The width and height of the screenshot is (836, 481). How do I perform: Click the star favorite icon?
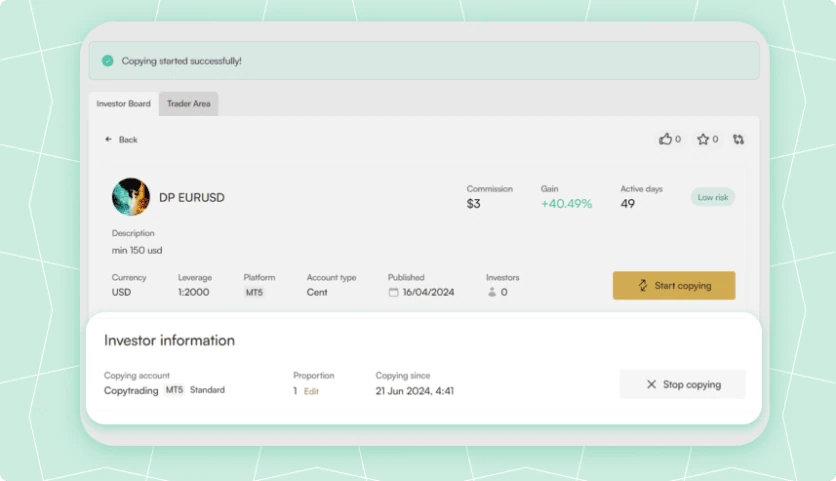pos(703,139)
